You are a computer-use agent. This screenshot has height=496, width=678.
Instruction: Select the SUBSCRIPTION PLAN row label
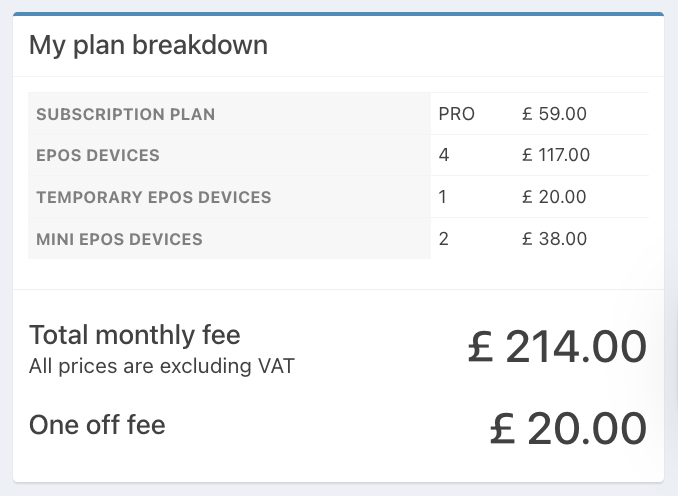click(125, 114)
